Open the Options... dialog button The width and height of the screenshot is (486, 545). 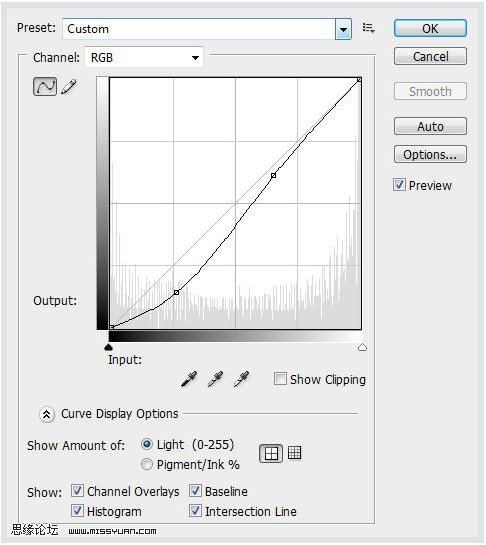tap(430, 154)
